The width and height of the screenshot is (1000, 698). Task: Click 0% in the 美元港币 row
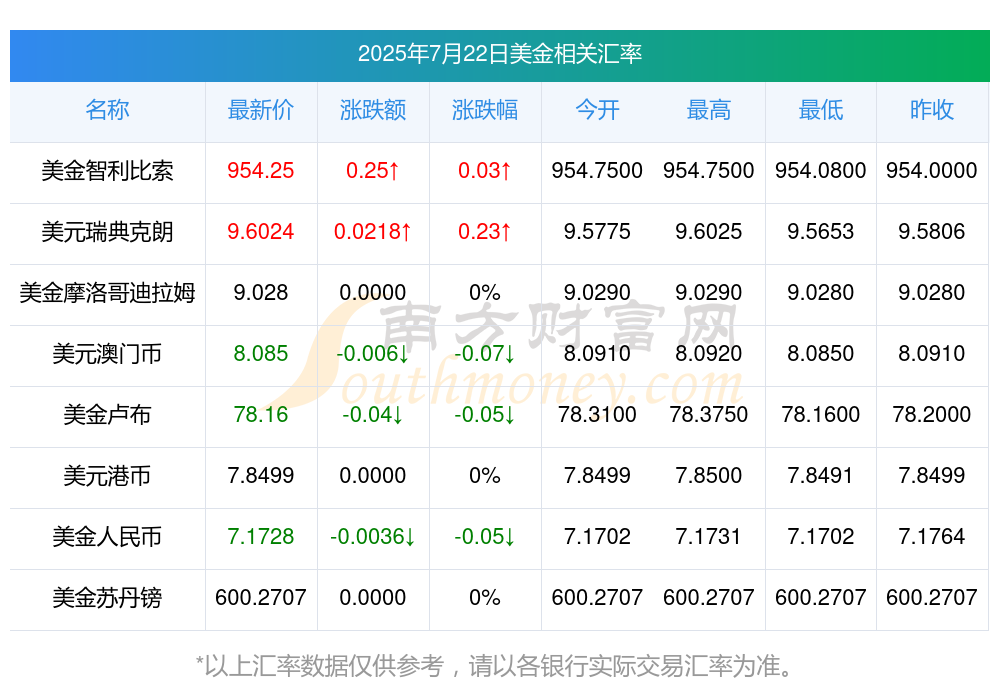click(x=485, y=475)
